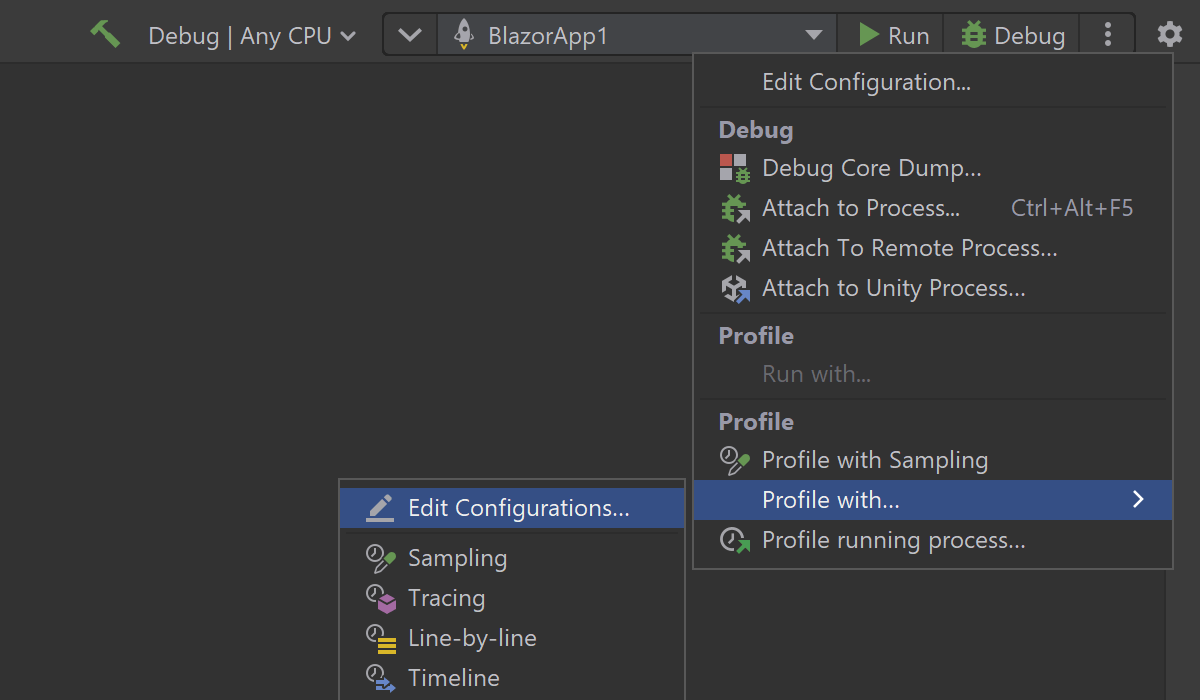The image size is (1200, 700).
Task: Open settings via the gear icon
Action: 1169,35
